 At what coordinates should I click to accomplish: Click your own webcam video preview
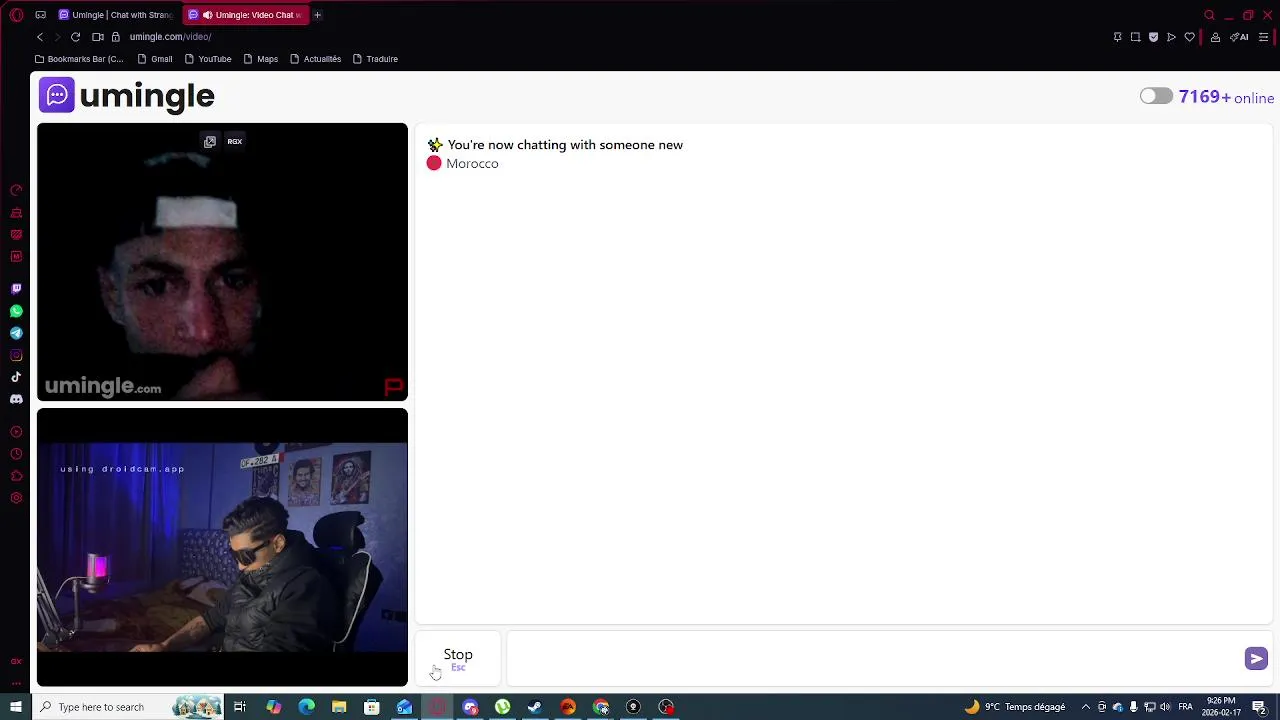pos(222,547)
